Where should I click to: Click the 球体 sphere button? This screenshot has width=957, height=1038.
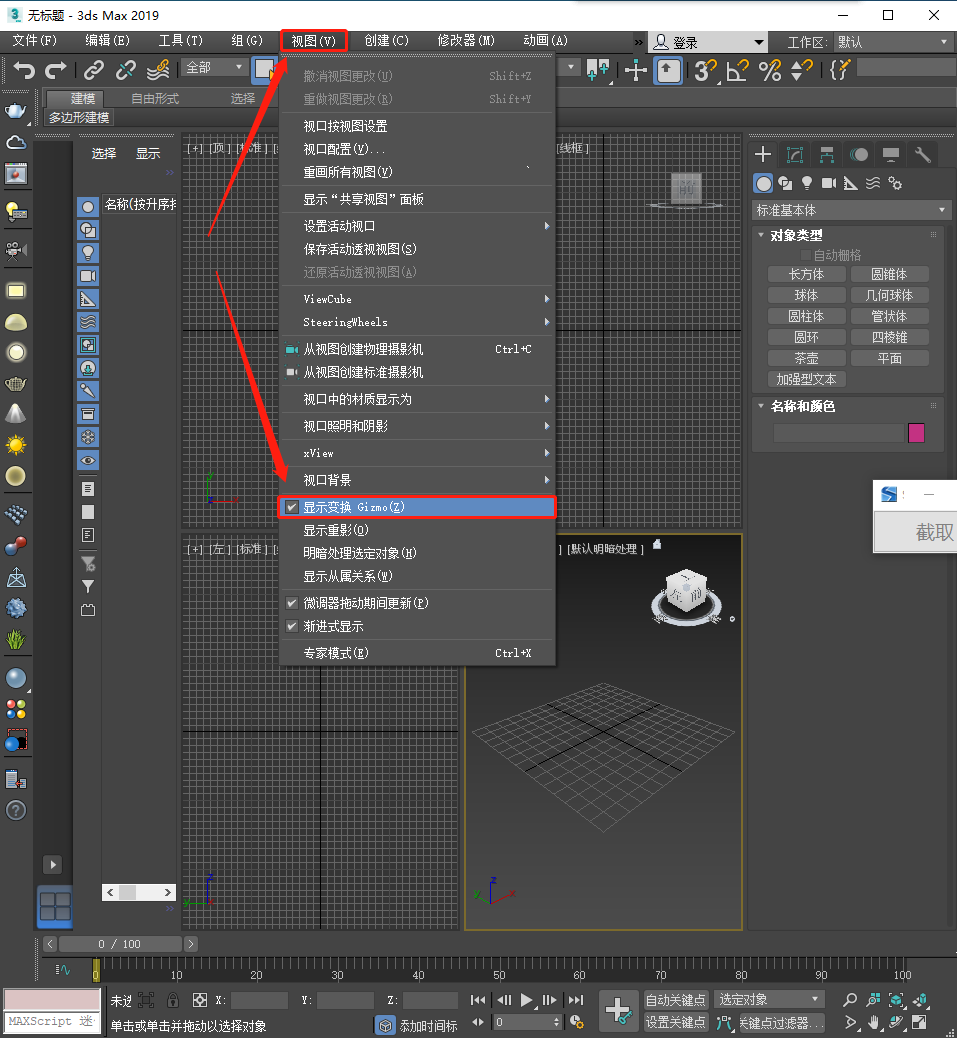pos(807,295)
